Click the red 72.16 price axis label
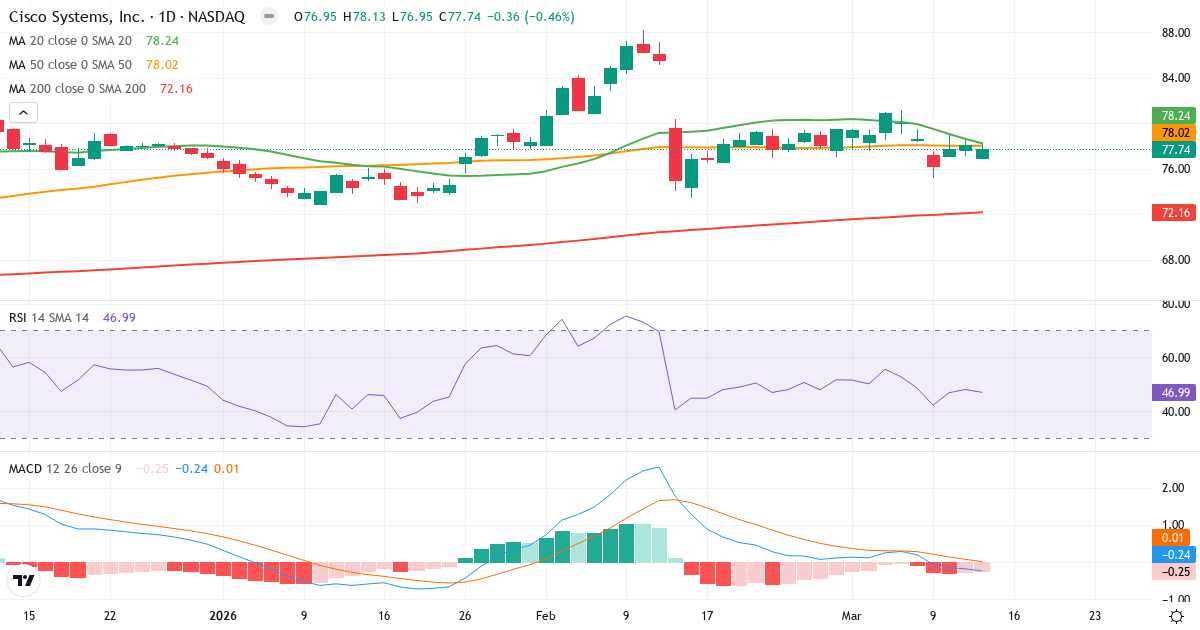The image size is (1200, 630). 1172,213
